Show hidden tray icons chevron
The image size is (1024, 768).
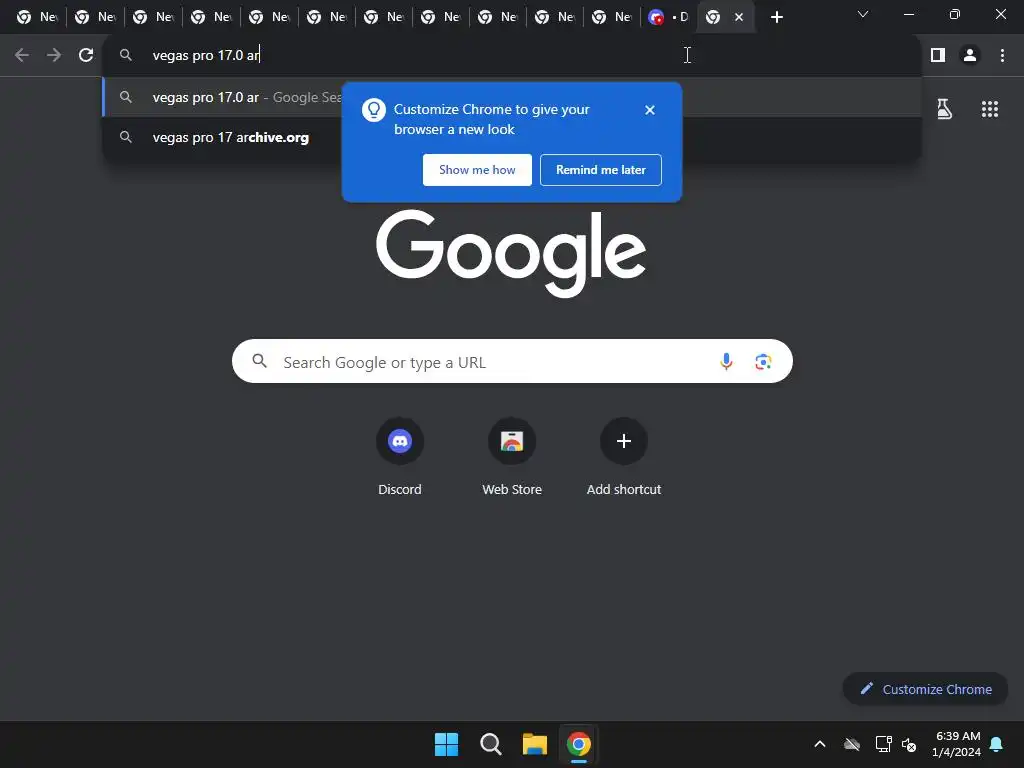click(820, 744)
